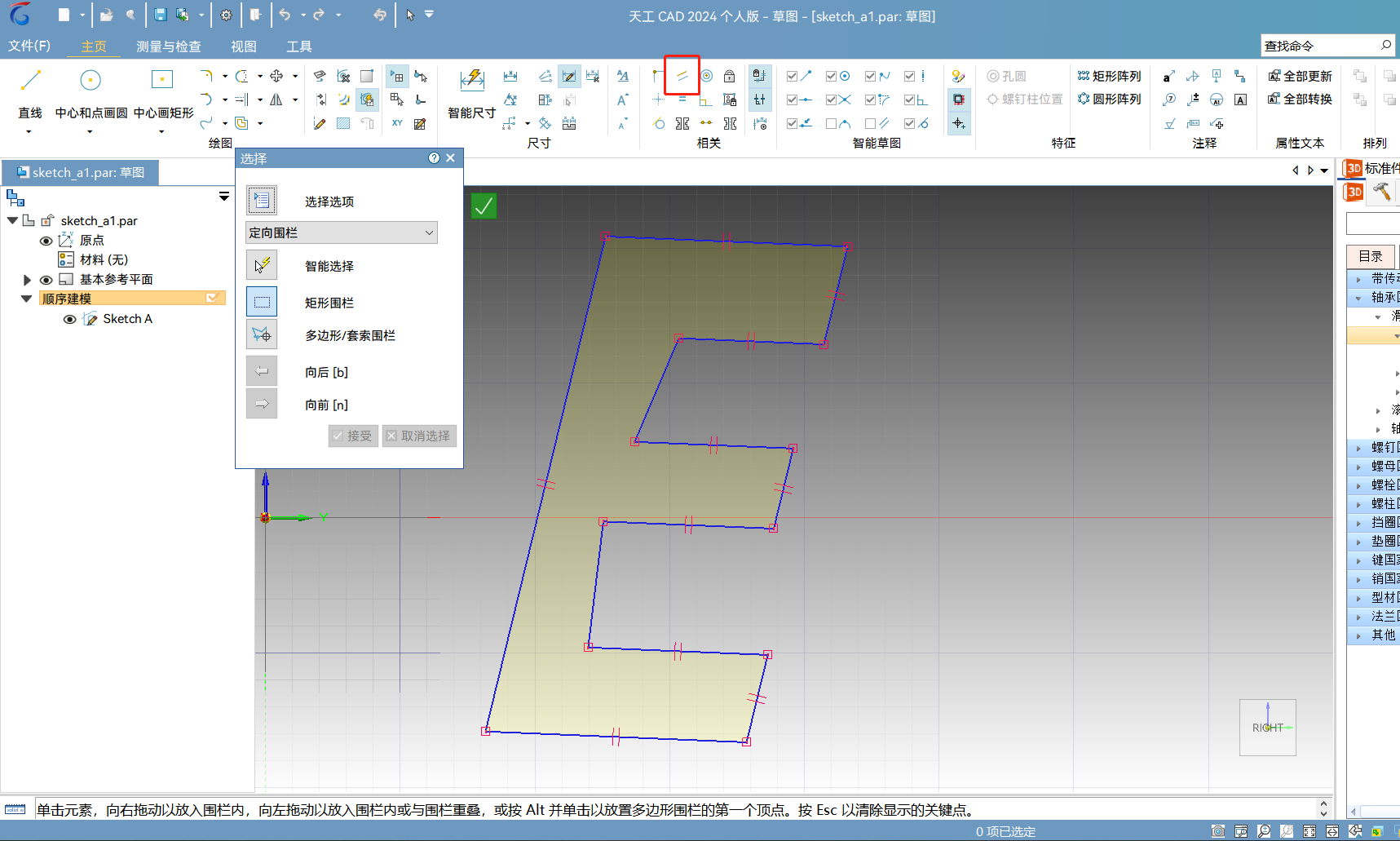Click the 目录 button in library panel
This screenshot has width=1400, height=841.
pos(1371,256)
